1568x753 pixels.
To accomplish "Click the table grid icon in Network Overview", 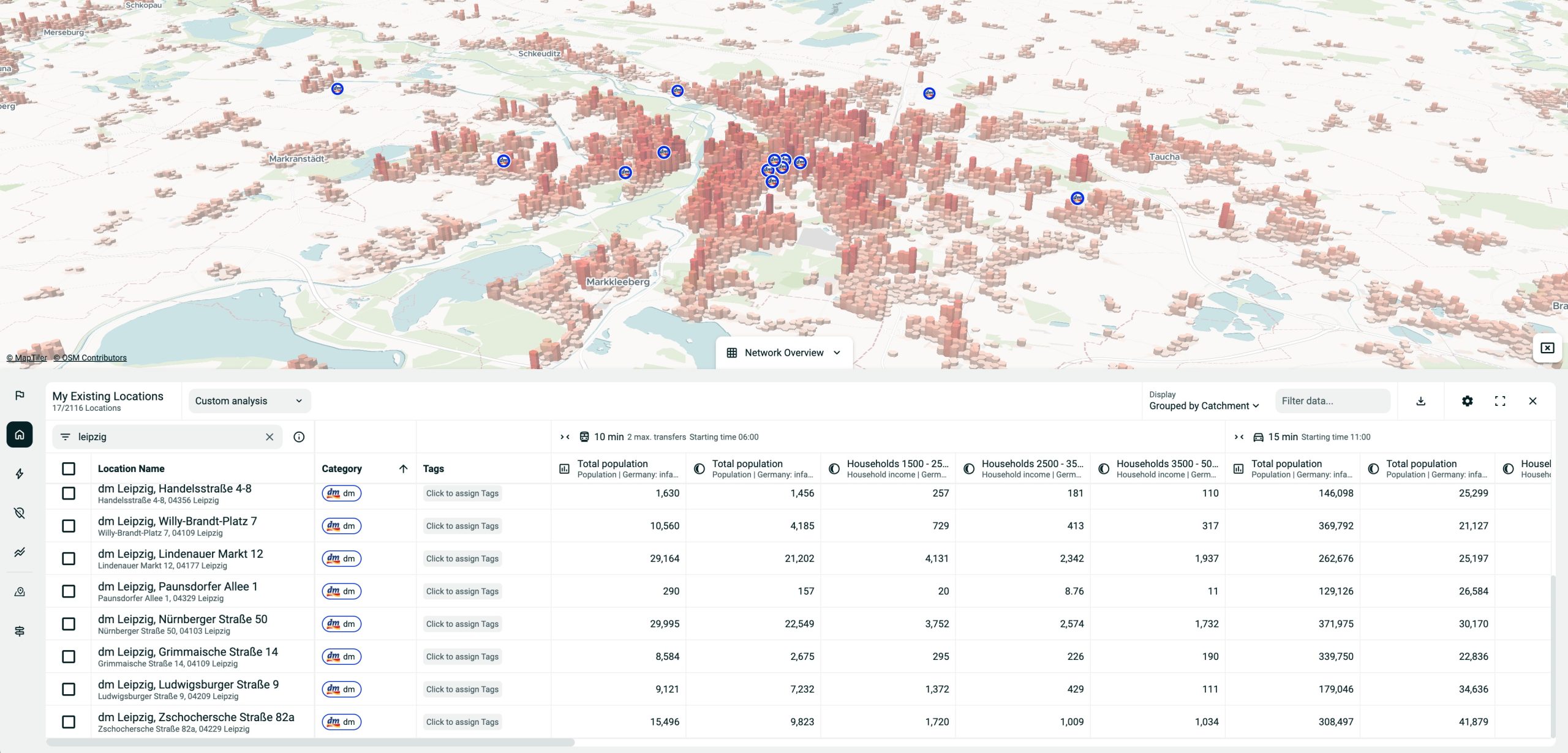I will click(731, 353).
